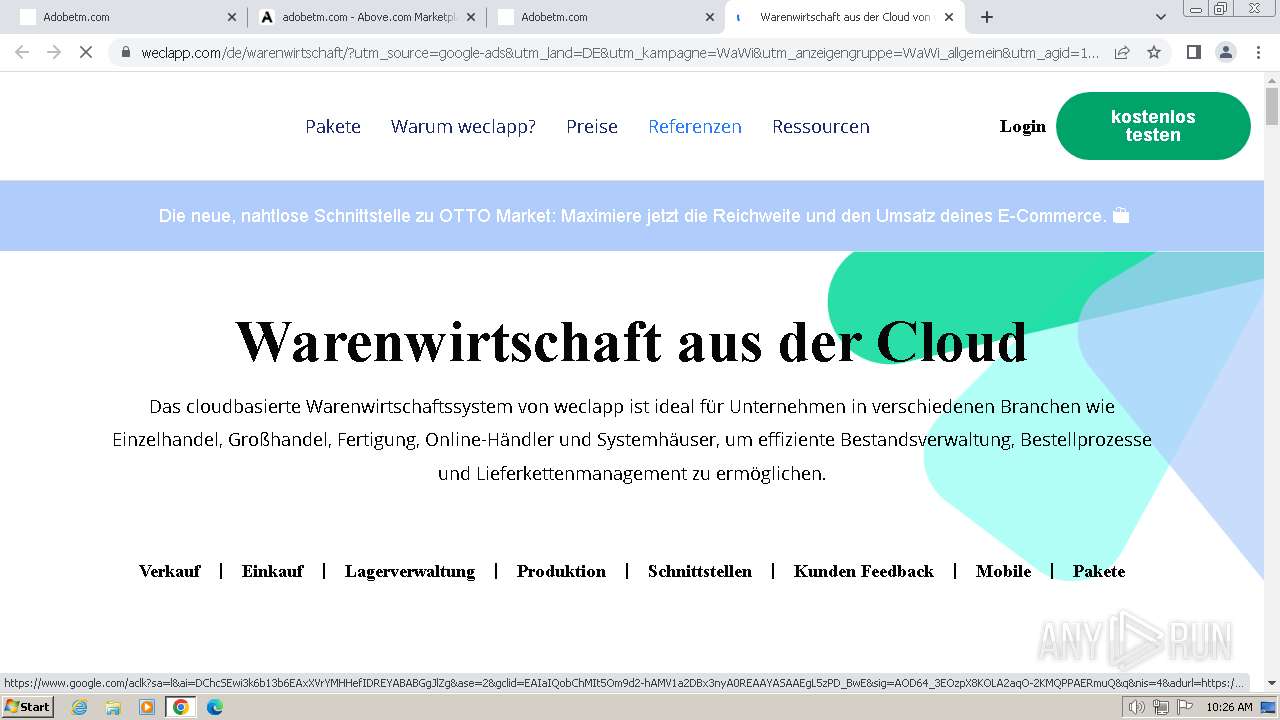Viewport: 1280px width, 720px height.
Task: Close the Above.com Marketplace tab
Action: pyautogui.click(x=471, y=17)
